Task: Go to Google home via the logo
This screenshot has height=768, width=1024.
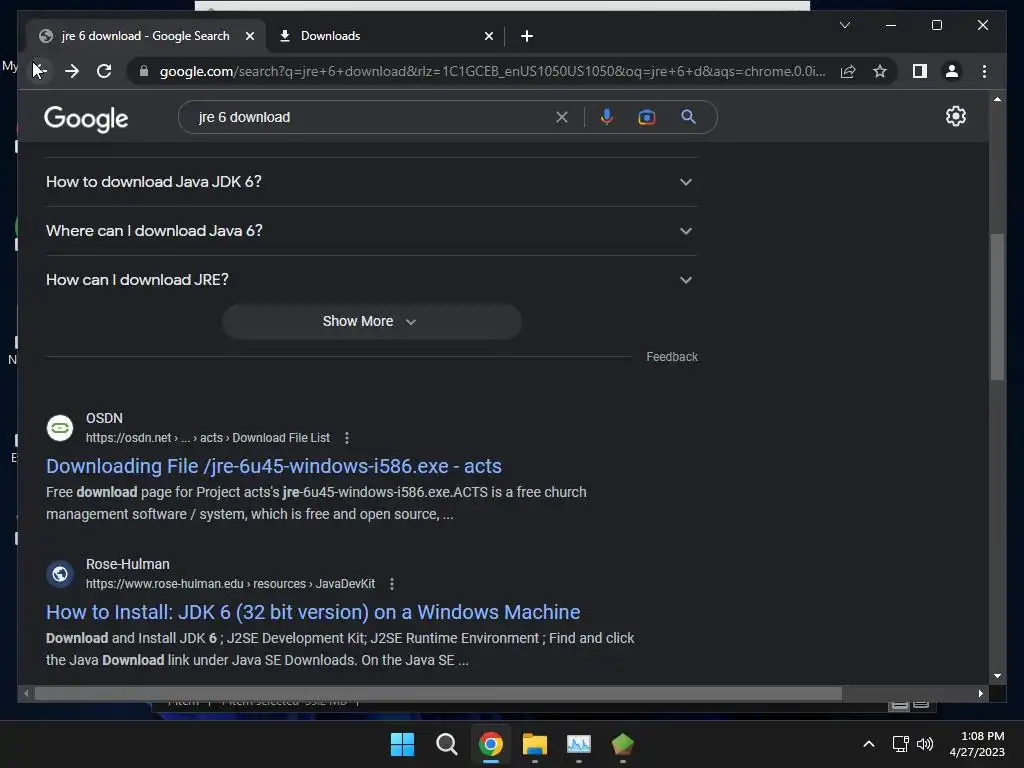Action: tap(86, 118)
